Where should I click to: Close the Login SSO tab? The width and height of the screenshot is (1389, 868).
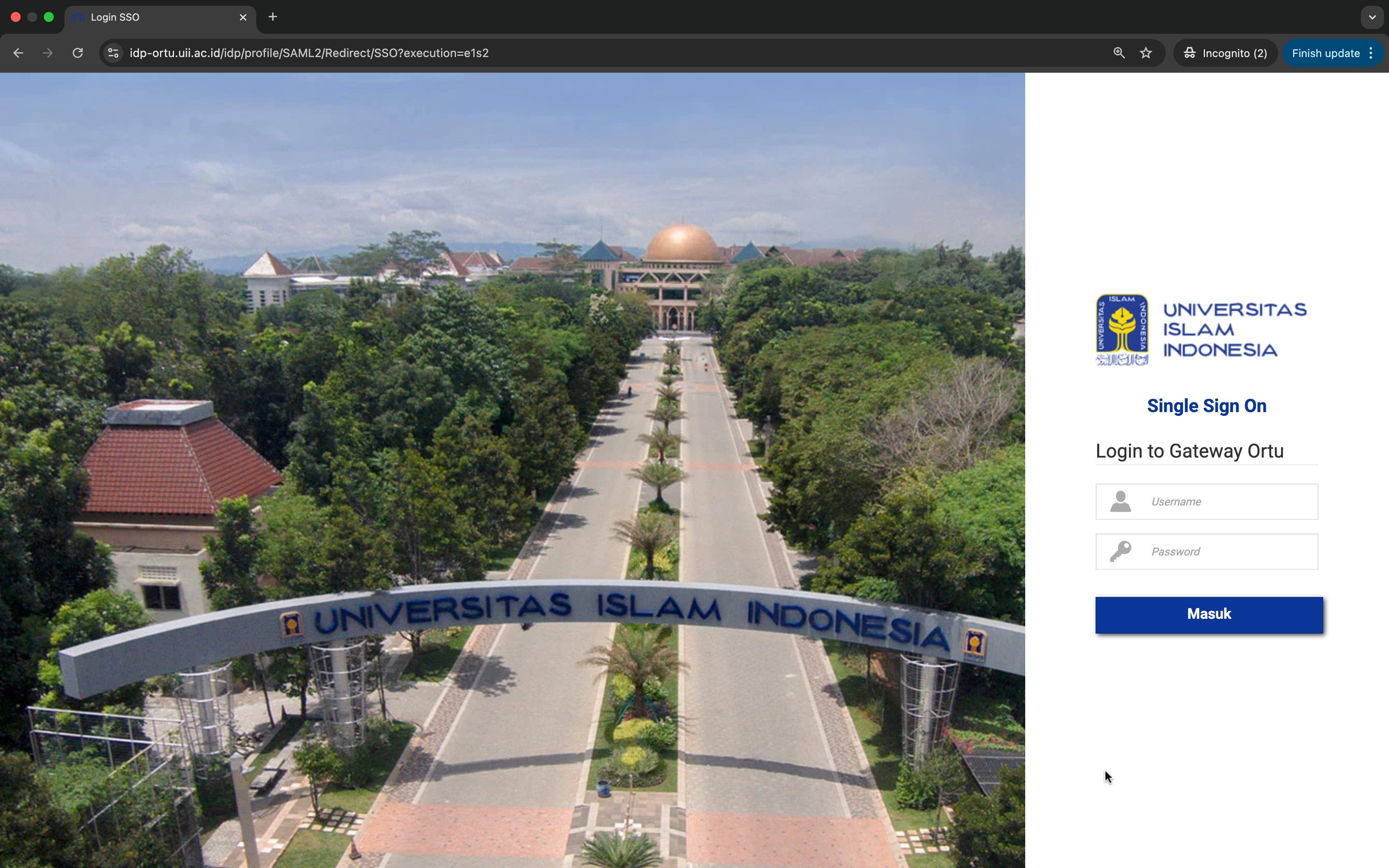tap(243, 17)
